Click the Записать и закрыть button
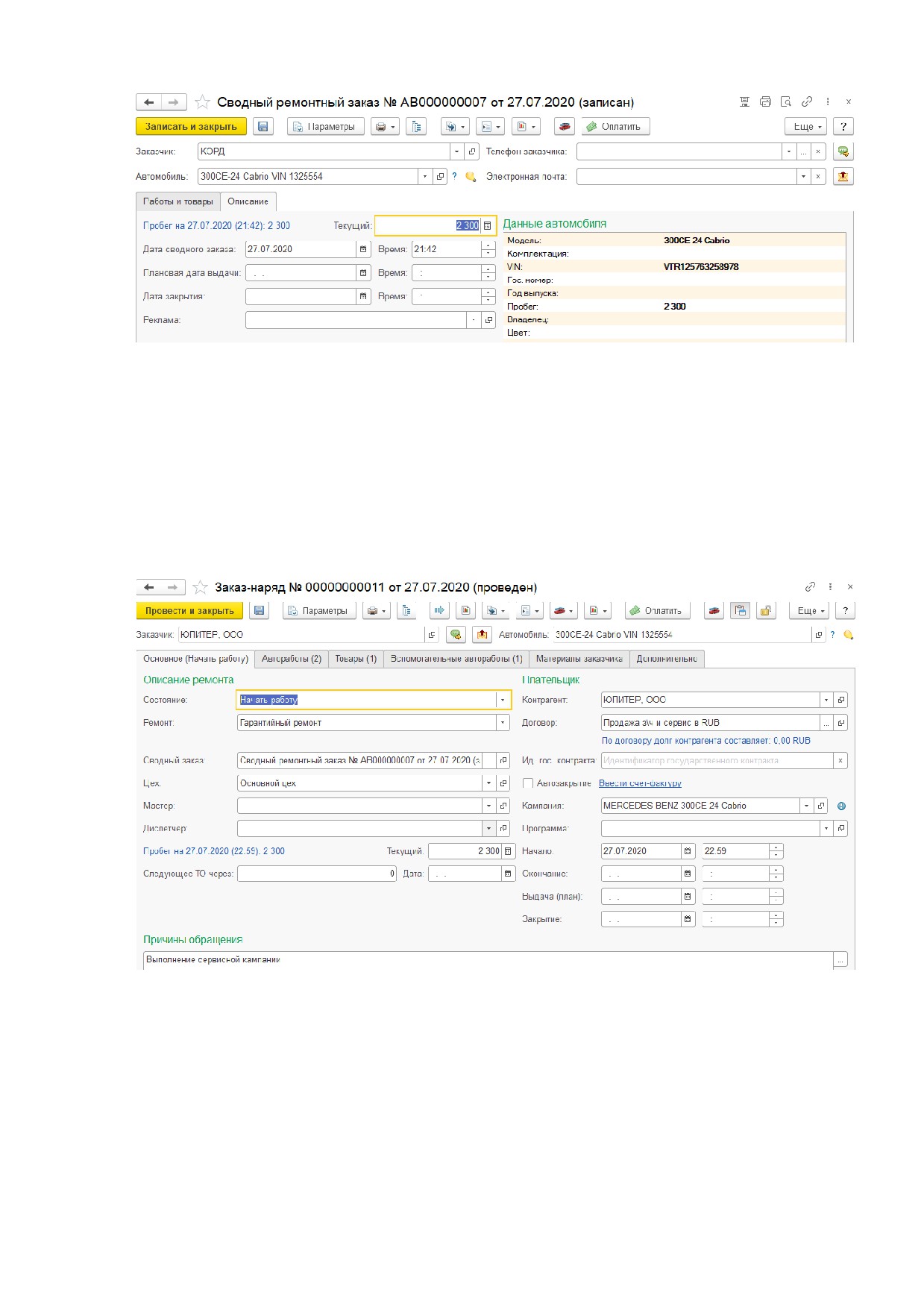The image size is (924, 1307). tap(191, 127)
